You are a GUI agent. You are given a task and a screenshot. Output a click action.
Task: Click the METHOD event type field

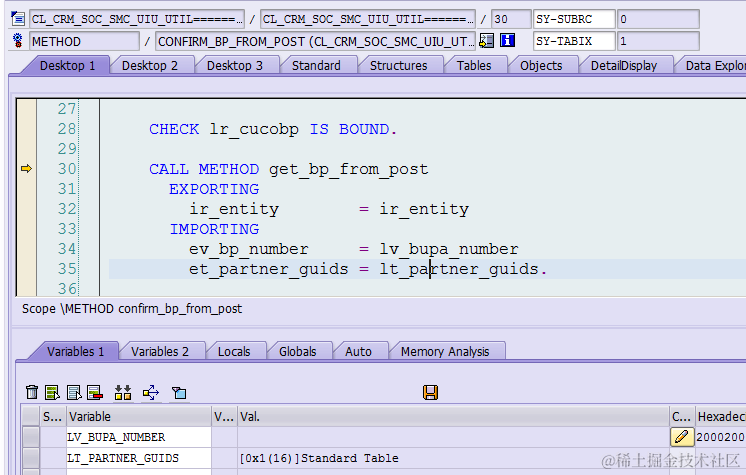tap(84, 41)
